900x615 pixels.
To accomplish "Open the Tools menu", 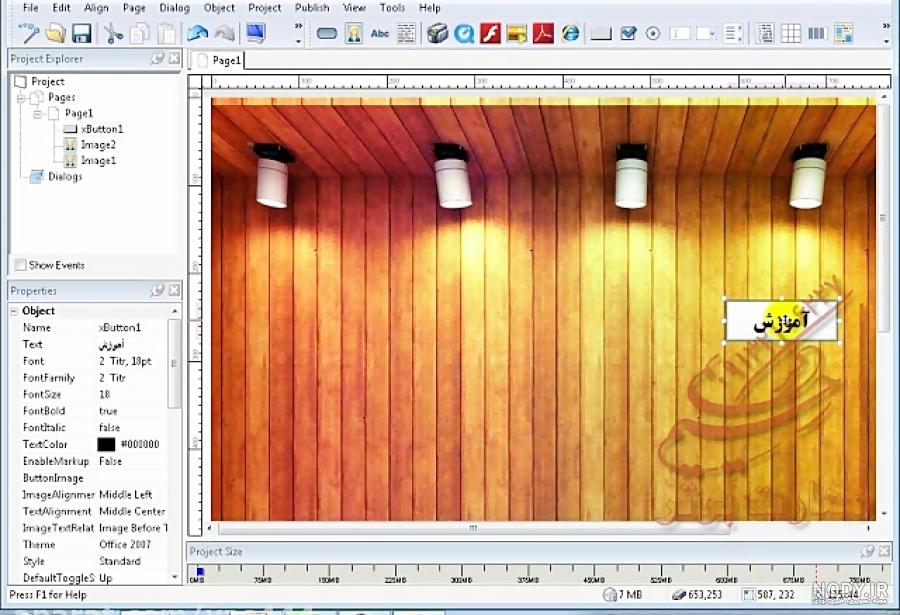I will click(x=392, y=8).
